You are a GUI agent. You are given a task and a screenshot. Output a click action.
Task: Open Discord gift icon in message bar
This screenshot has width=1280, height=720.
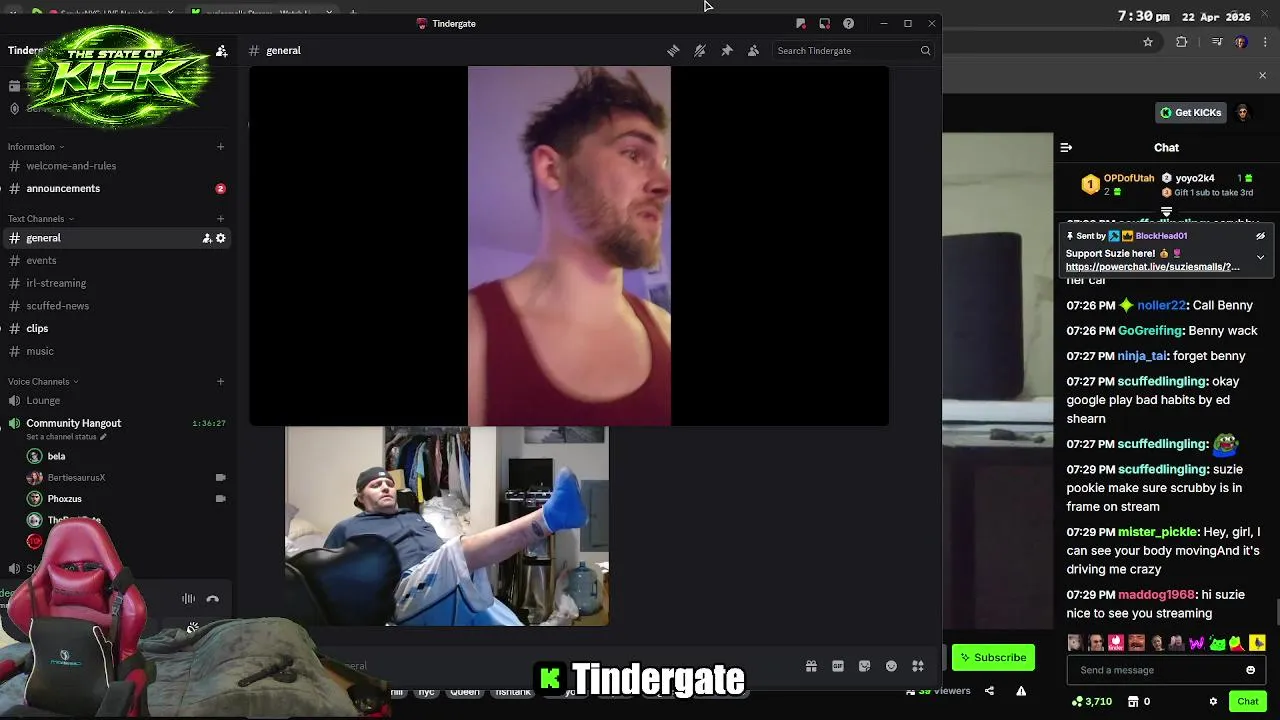tap(811, 666)
